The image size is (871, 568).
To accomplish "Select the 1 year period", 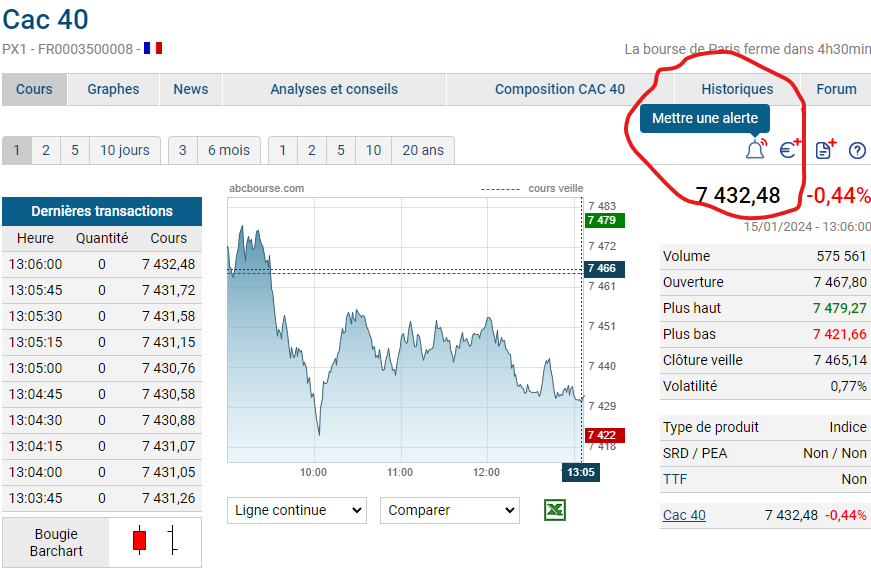I will pos(283,150).
